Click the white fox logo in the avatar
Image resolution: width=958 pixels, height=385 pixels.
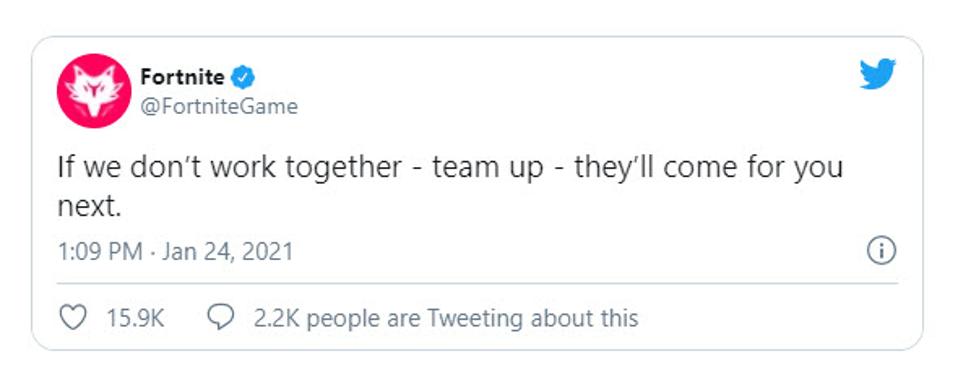(x=93, y=91)
